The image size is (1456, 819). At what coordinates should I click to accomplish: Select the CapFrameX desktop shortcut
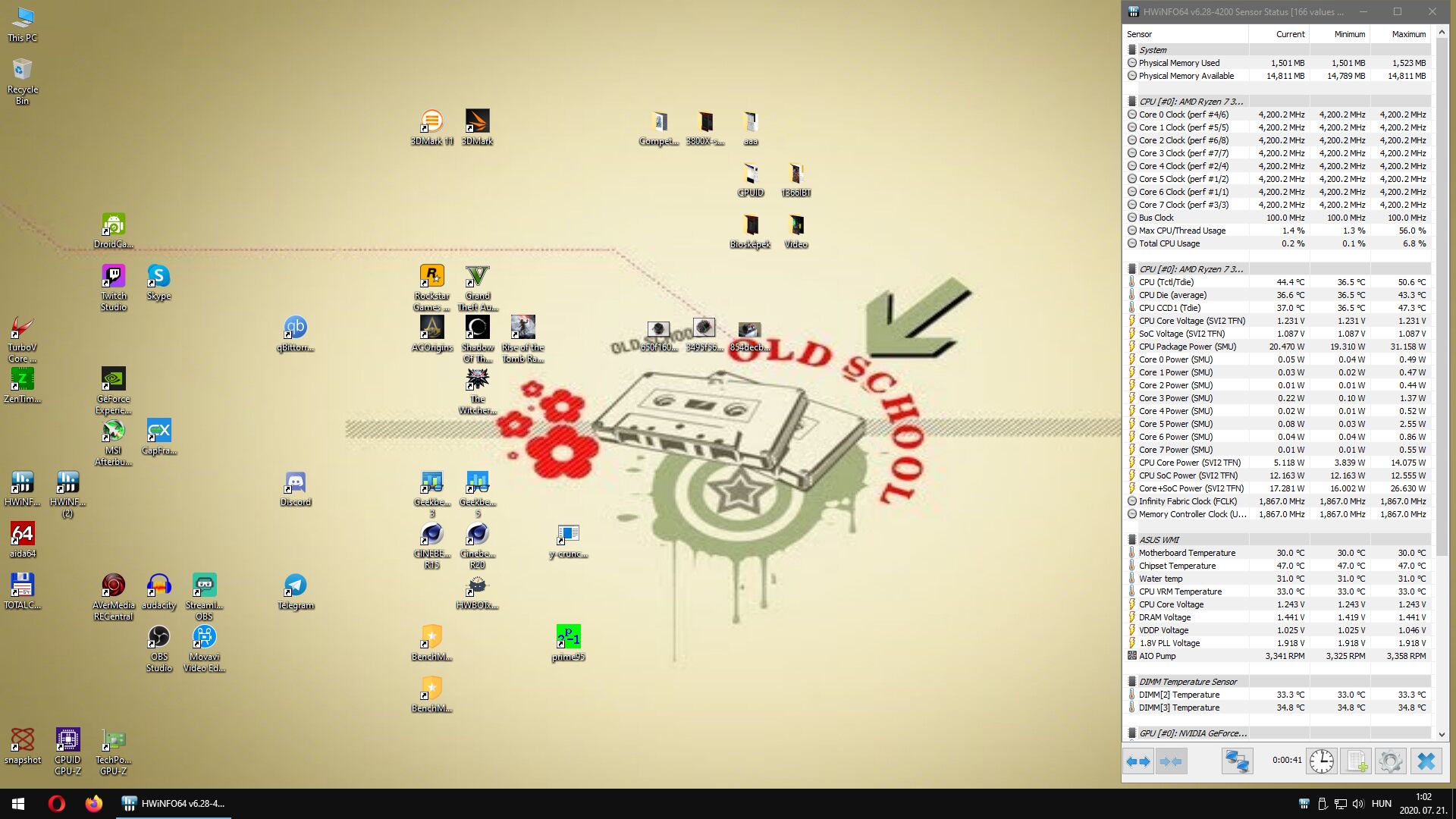tap(158, 438)
